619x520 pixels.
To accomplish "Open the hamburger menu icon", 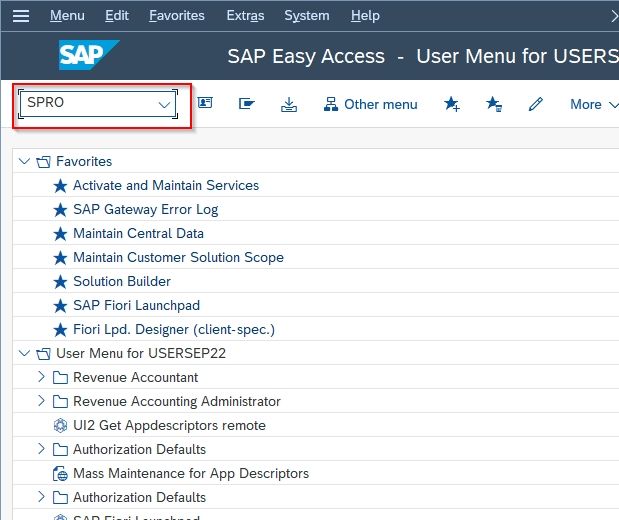I will (x=21, y=16).
